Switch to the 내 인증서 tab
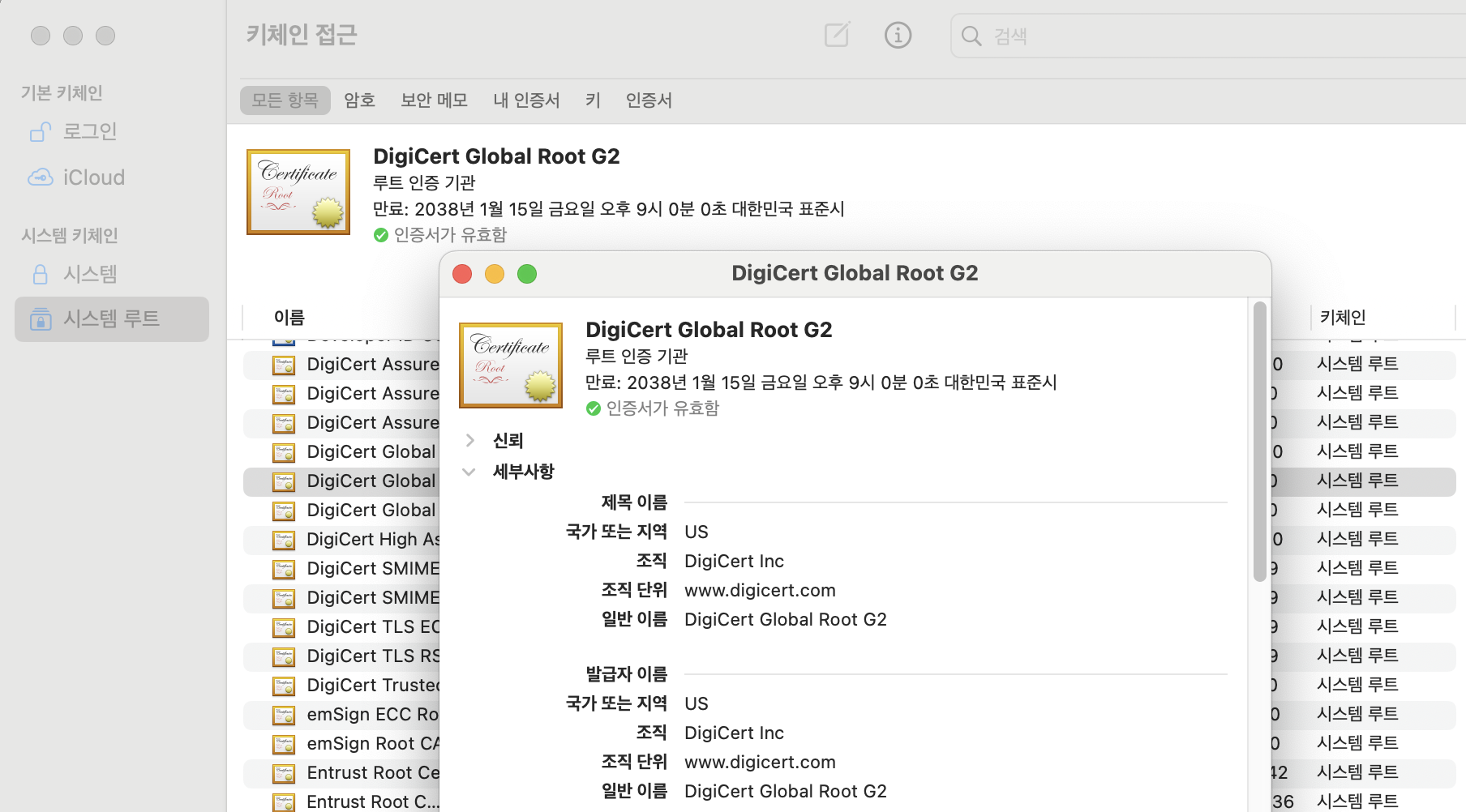 (526, 100)
